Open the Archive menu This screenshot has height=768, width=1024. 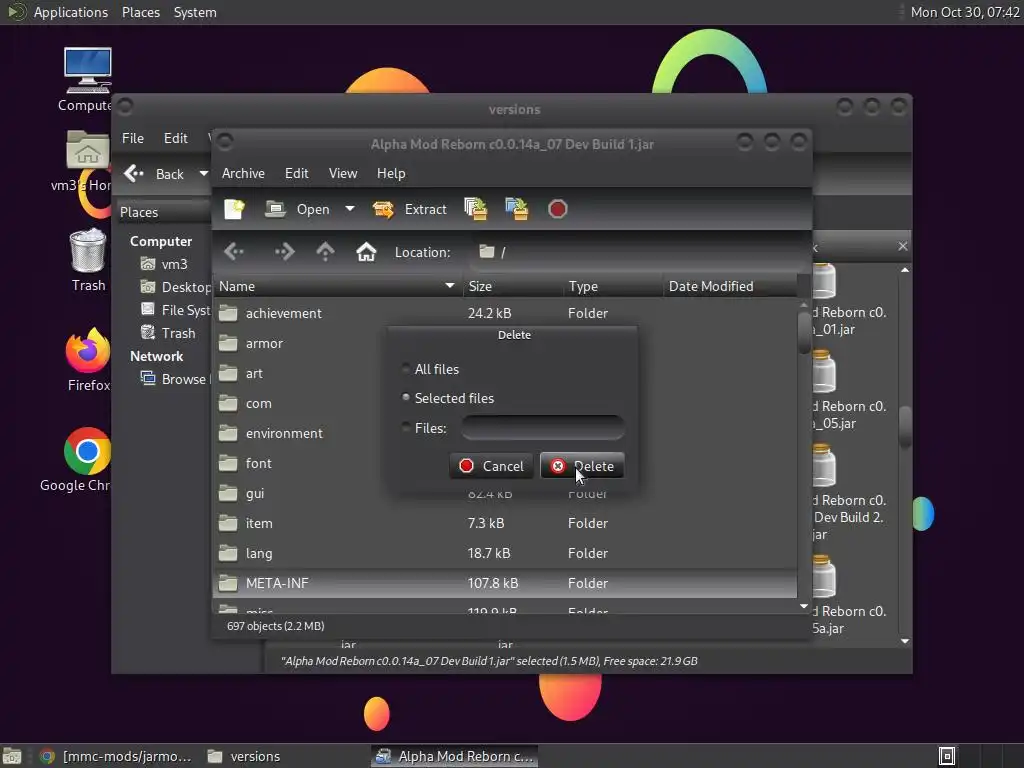pos(243,173)
